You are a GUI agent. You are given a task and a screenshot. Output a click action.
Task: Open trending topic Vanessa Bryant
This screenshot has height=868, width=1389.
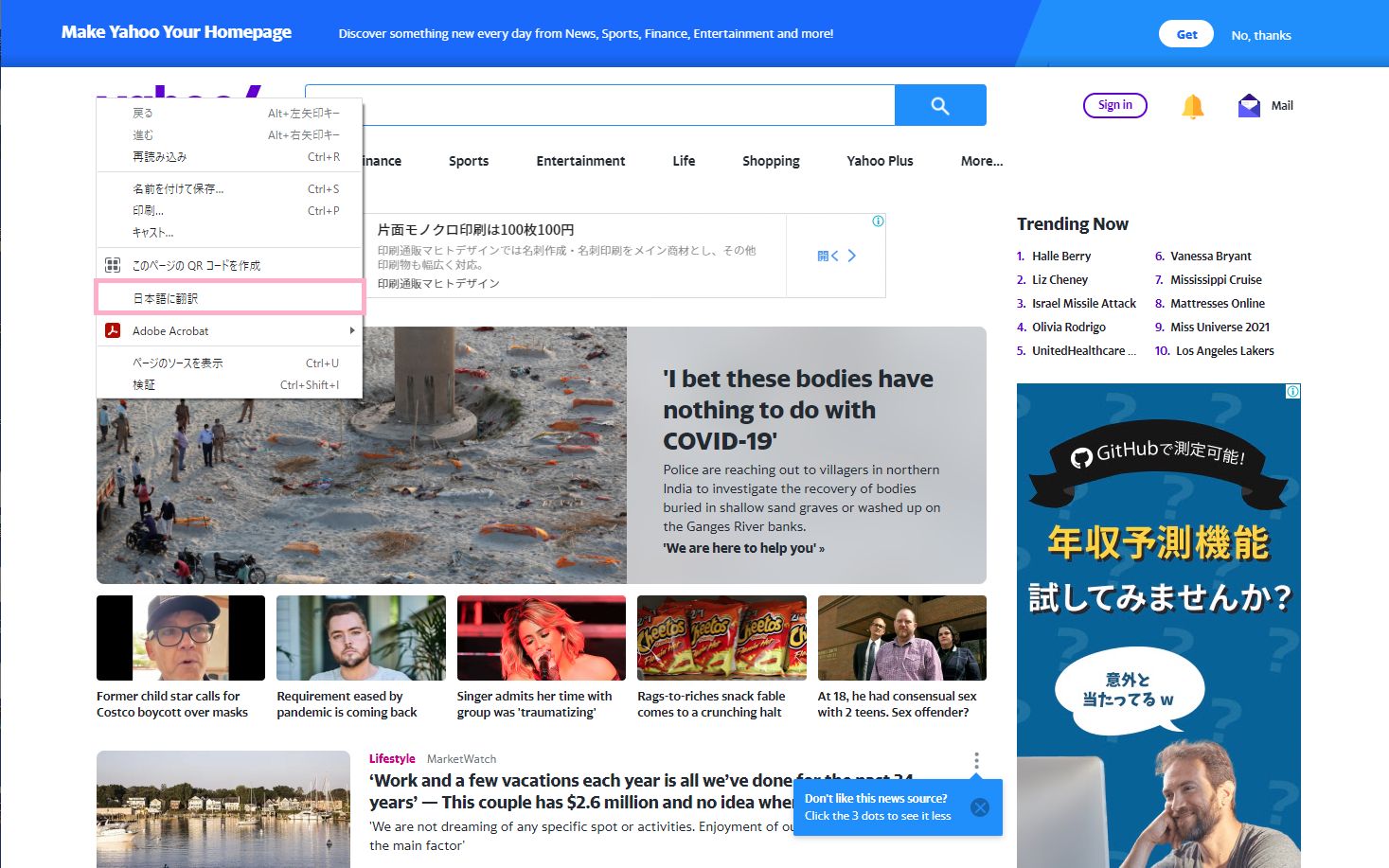[1211, 256]
